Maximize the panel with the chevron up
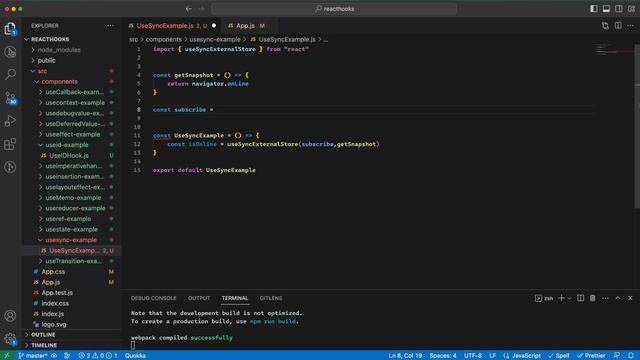 (618, 298)
